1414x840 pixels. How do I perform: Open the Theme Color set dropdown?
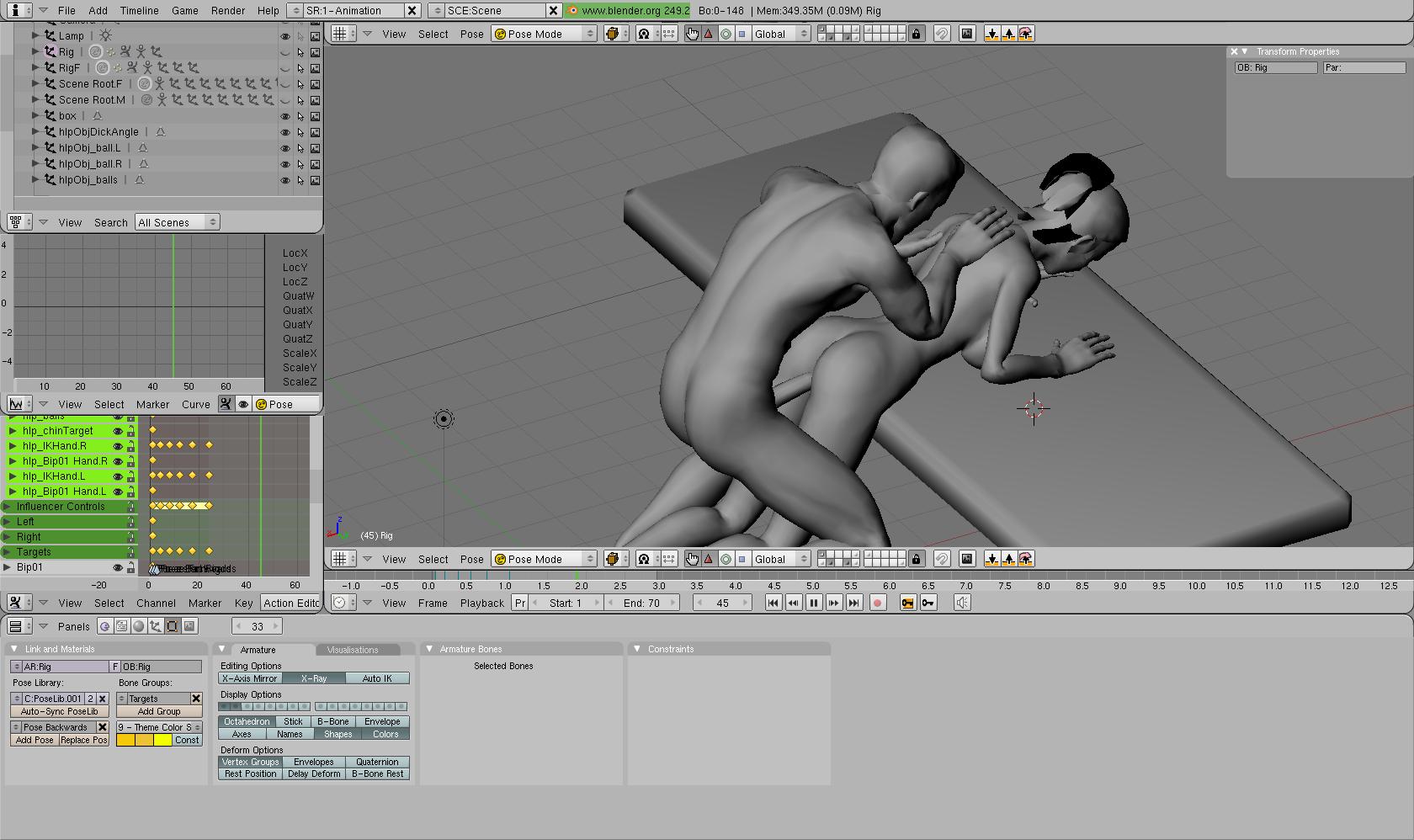click(x=159, y=727)
